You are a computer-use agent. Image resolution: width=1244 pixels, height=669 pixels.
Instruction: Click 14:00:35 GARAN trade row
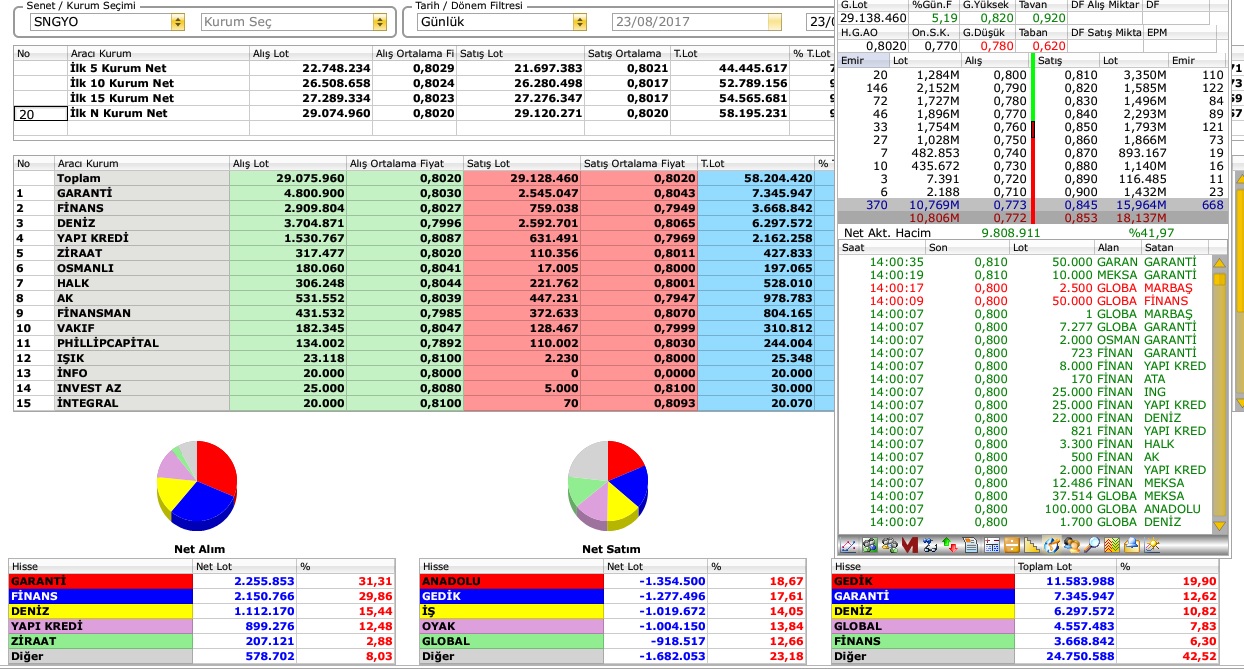[1025, 262]
